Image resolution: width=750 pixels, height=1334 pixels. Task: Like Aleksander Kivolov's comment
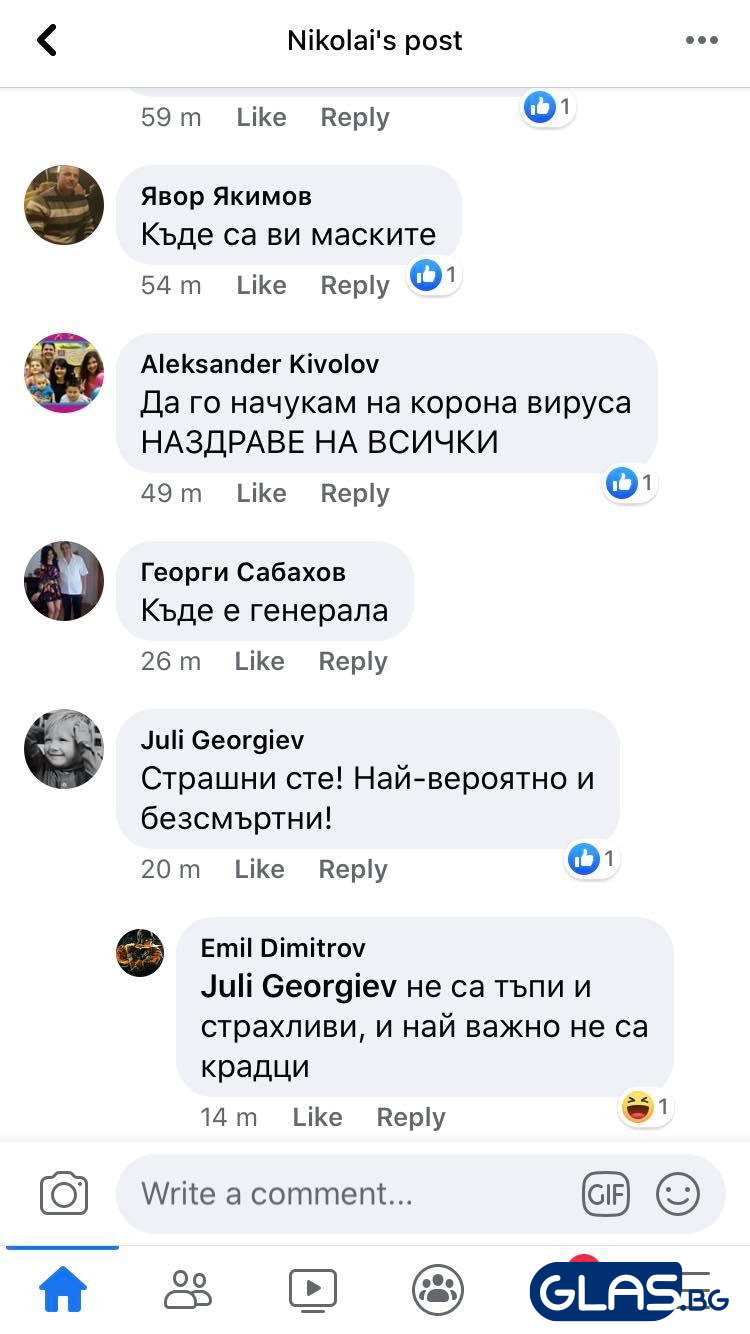[261, 493]
